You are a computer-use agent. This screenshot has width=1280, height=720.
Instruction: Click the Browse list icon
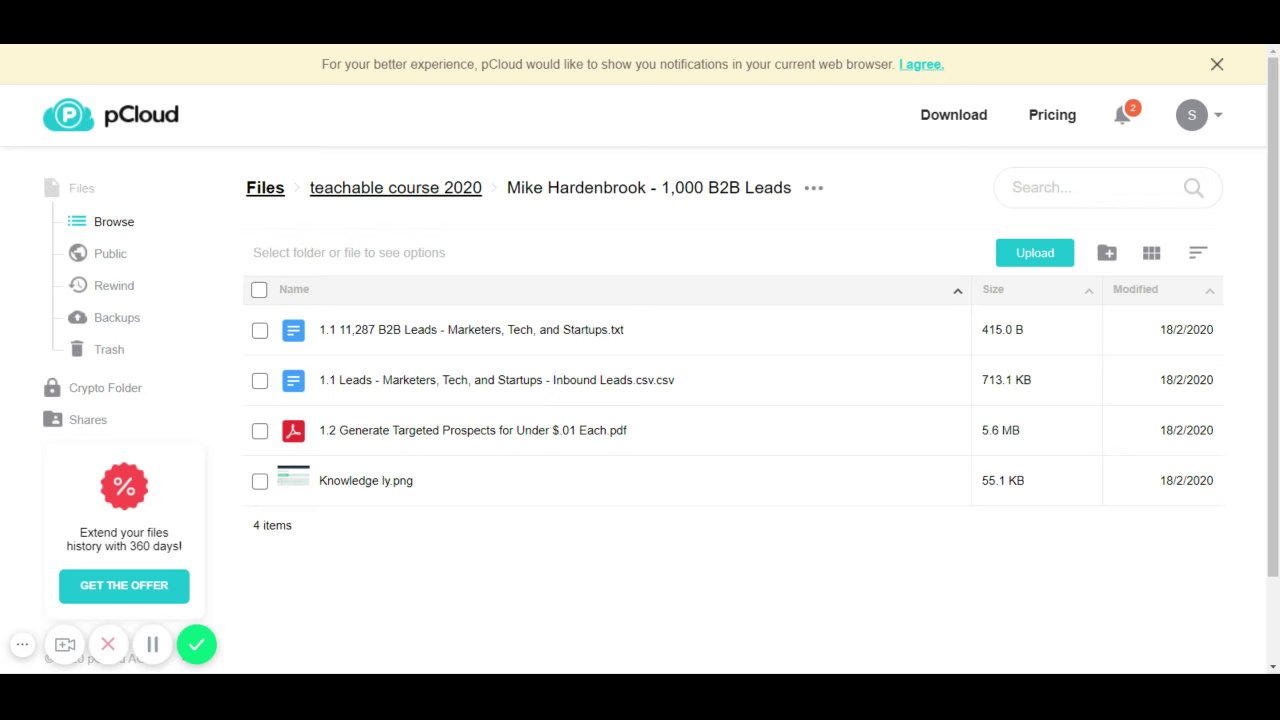coord(77,221)
